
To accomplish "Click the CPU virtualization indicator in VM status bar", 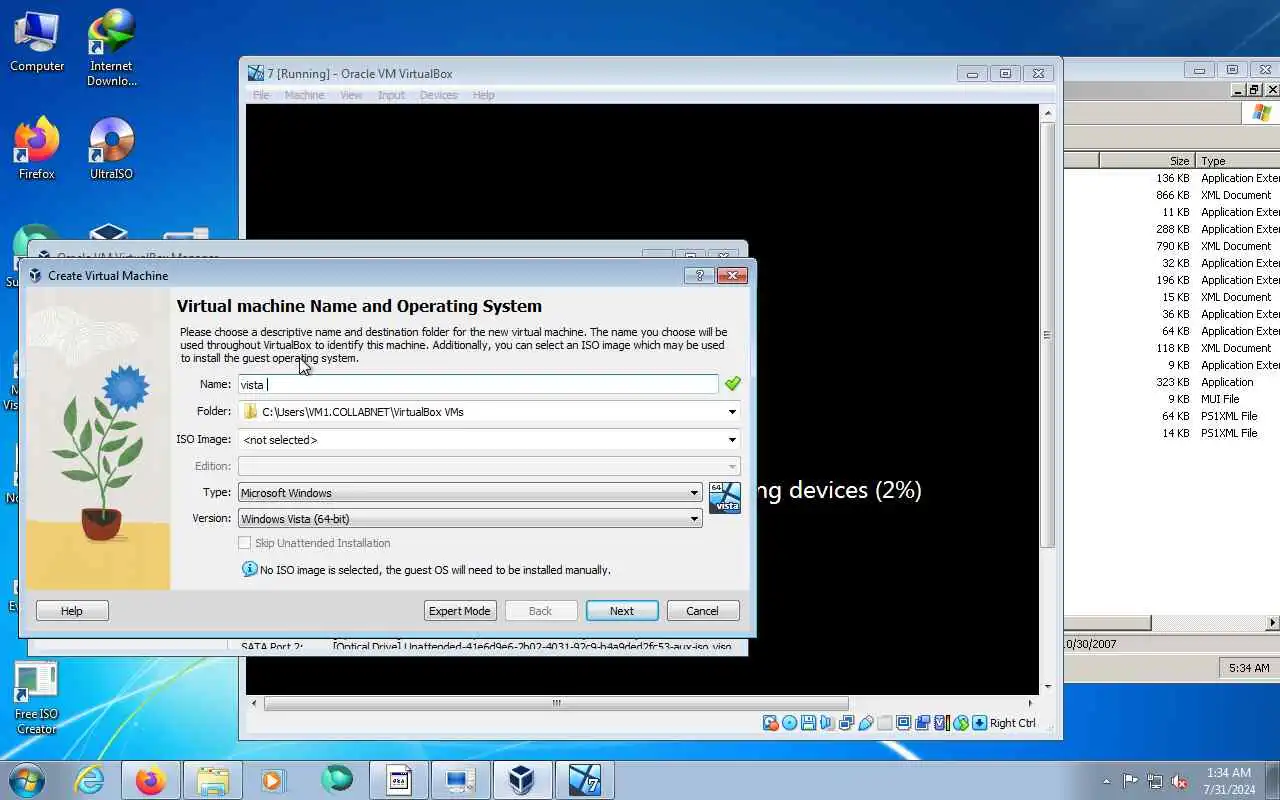I will click(942, 723).
